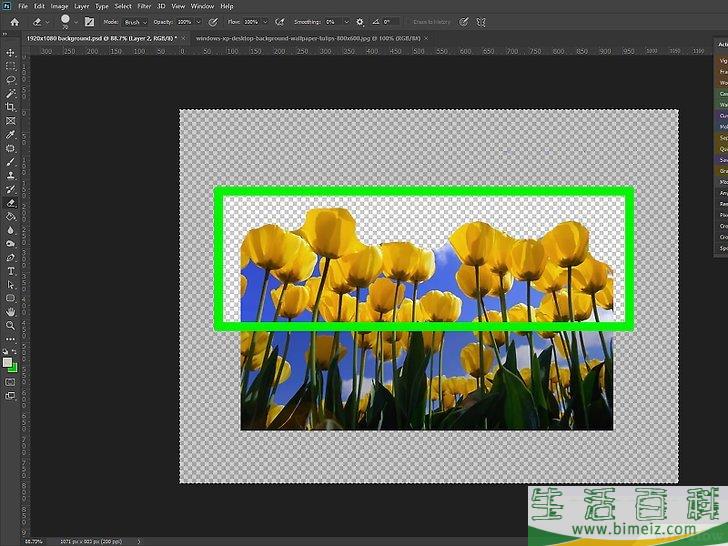Open the eraser Mode dropdown
The image size is (728, 546).
(x=136, y=22)
